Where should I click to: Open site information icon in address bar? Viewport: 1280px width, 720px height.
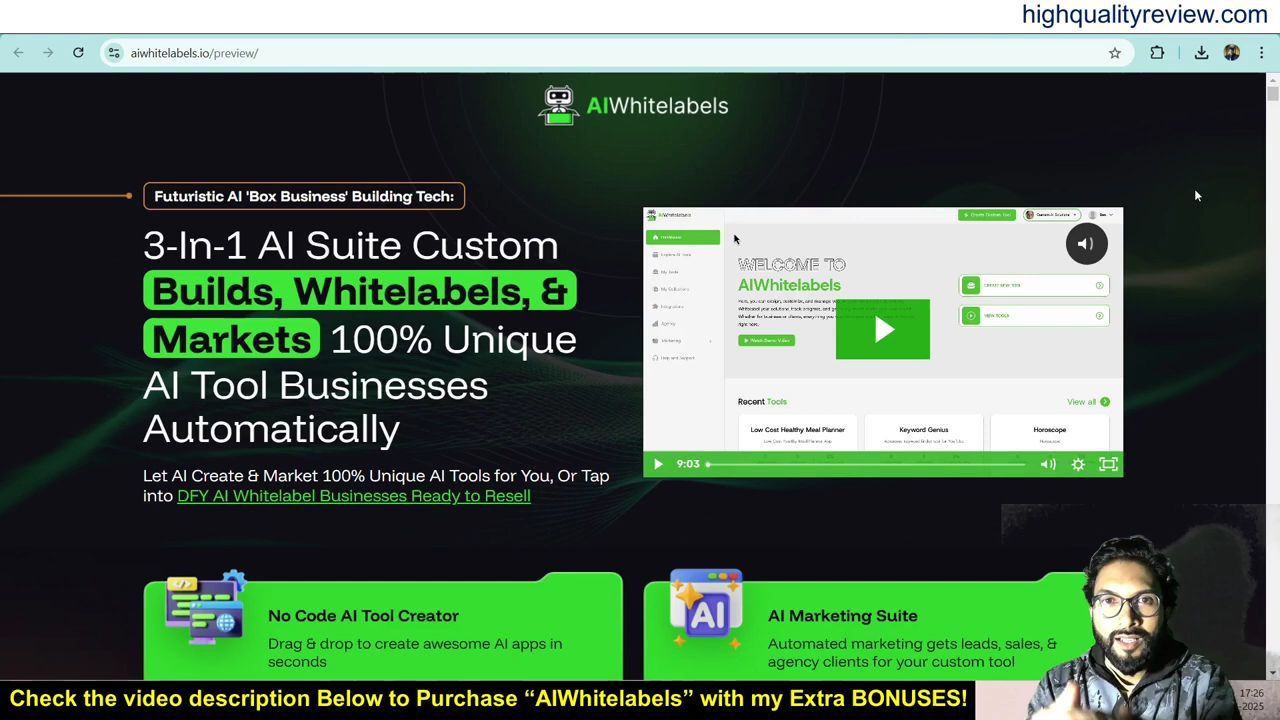114,53
